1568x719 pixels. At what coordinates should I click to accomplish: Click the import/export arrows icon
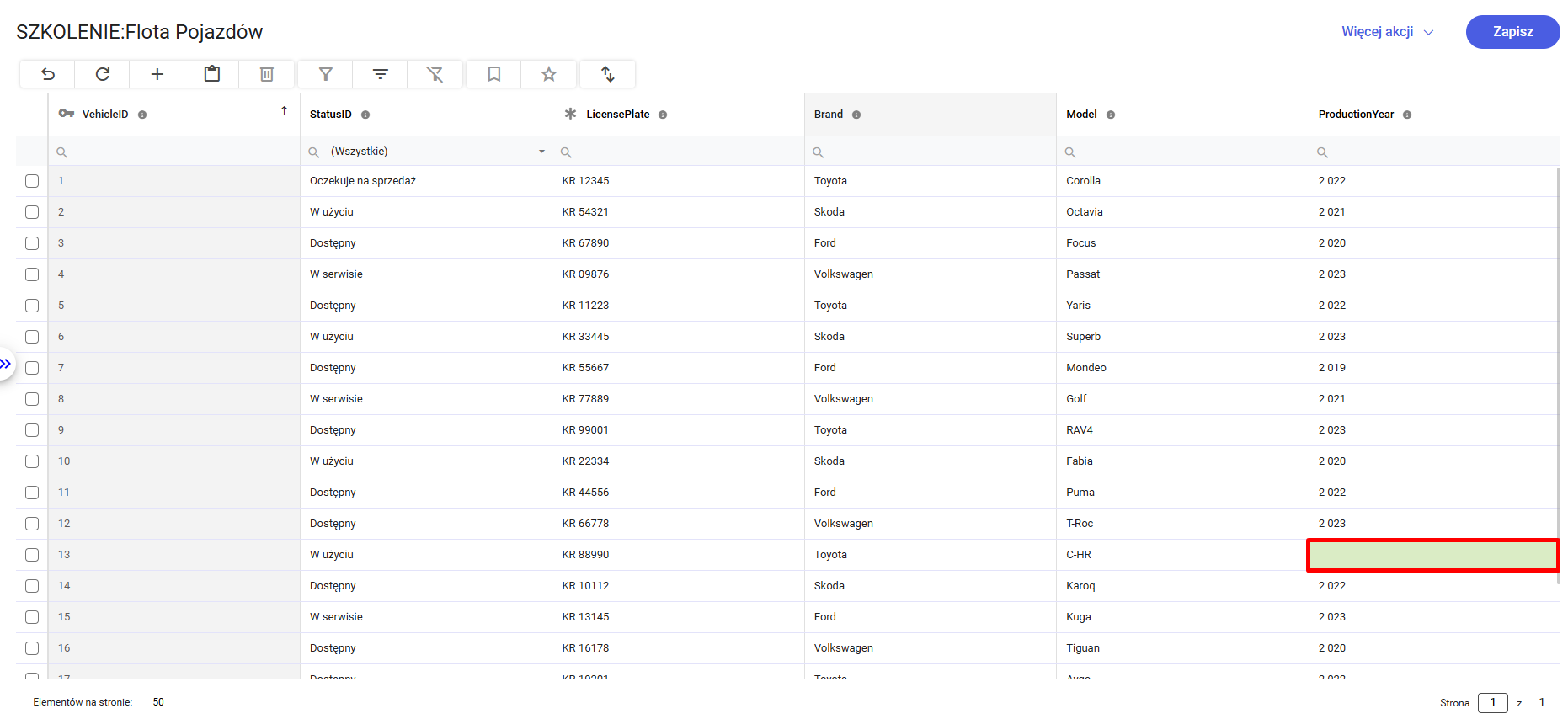pos(608,74)
